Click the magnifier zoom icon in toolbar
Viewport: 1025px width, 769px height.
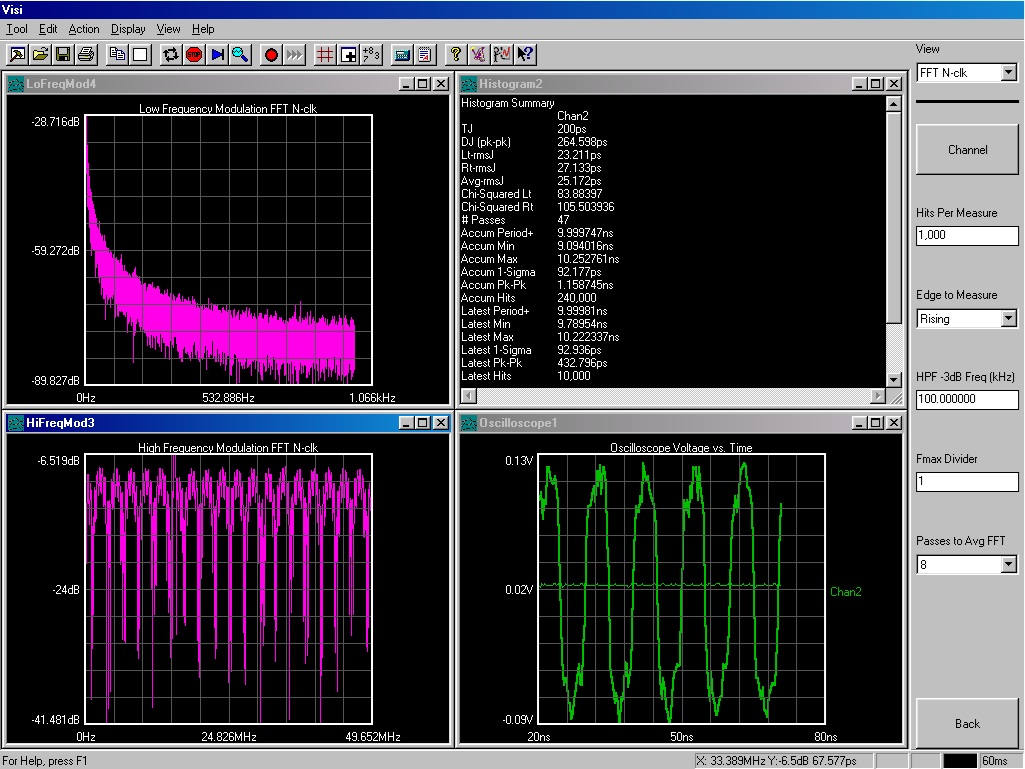click(240, 54)
